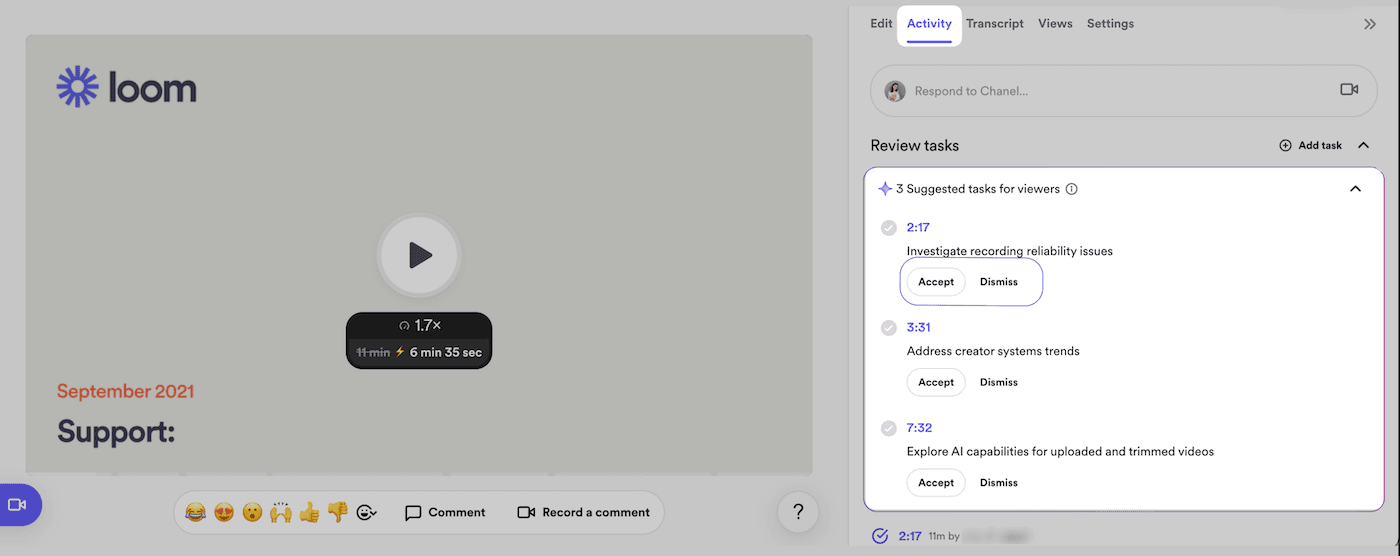Play the Loom video
This screenshot has height=556, width=1400.
point(419,256)
